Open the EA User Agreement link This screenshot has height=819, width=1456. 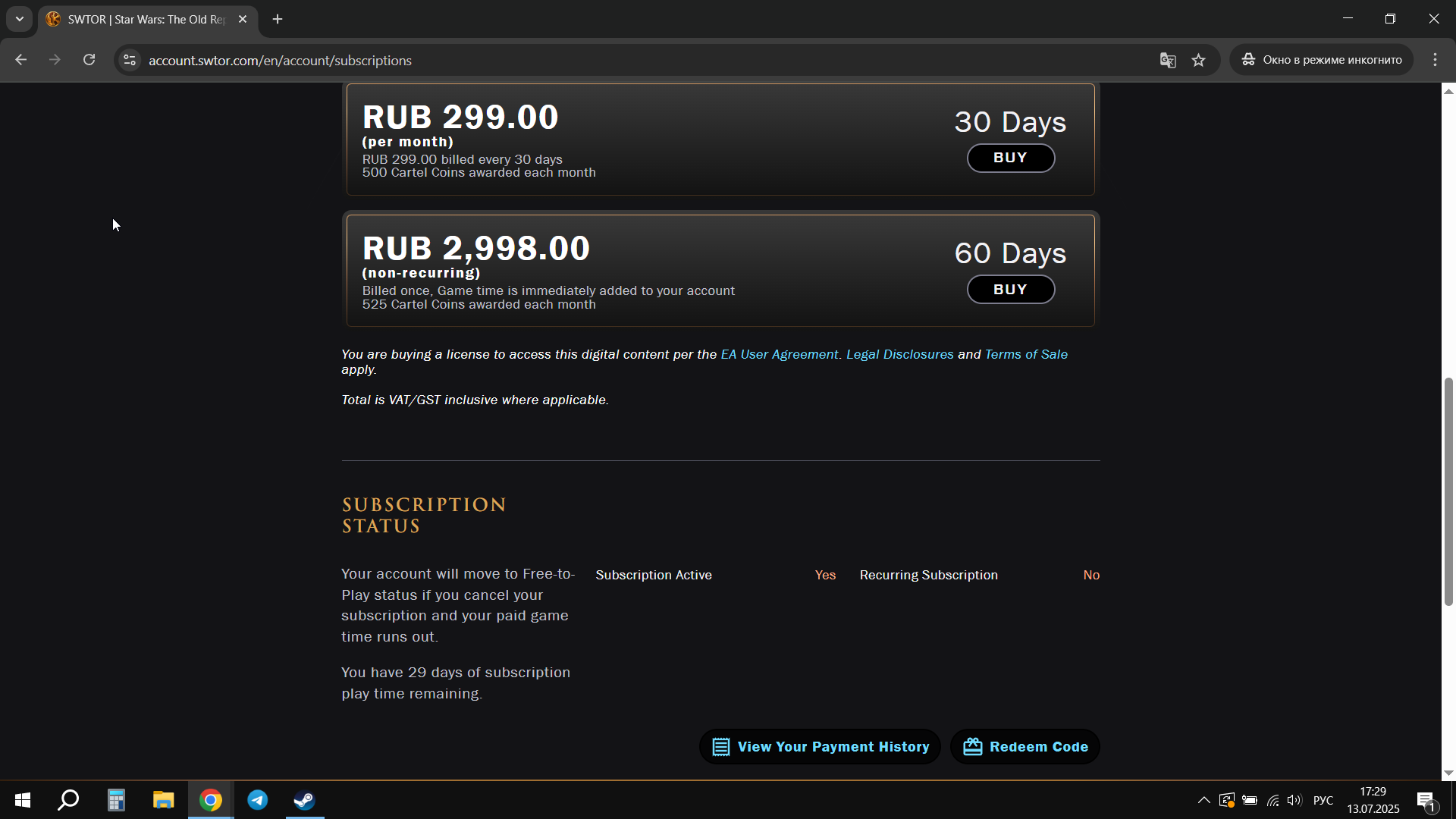click(x=779, y=354)
